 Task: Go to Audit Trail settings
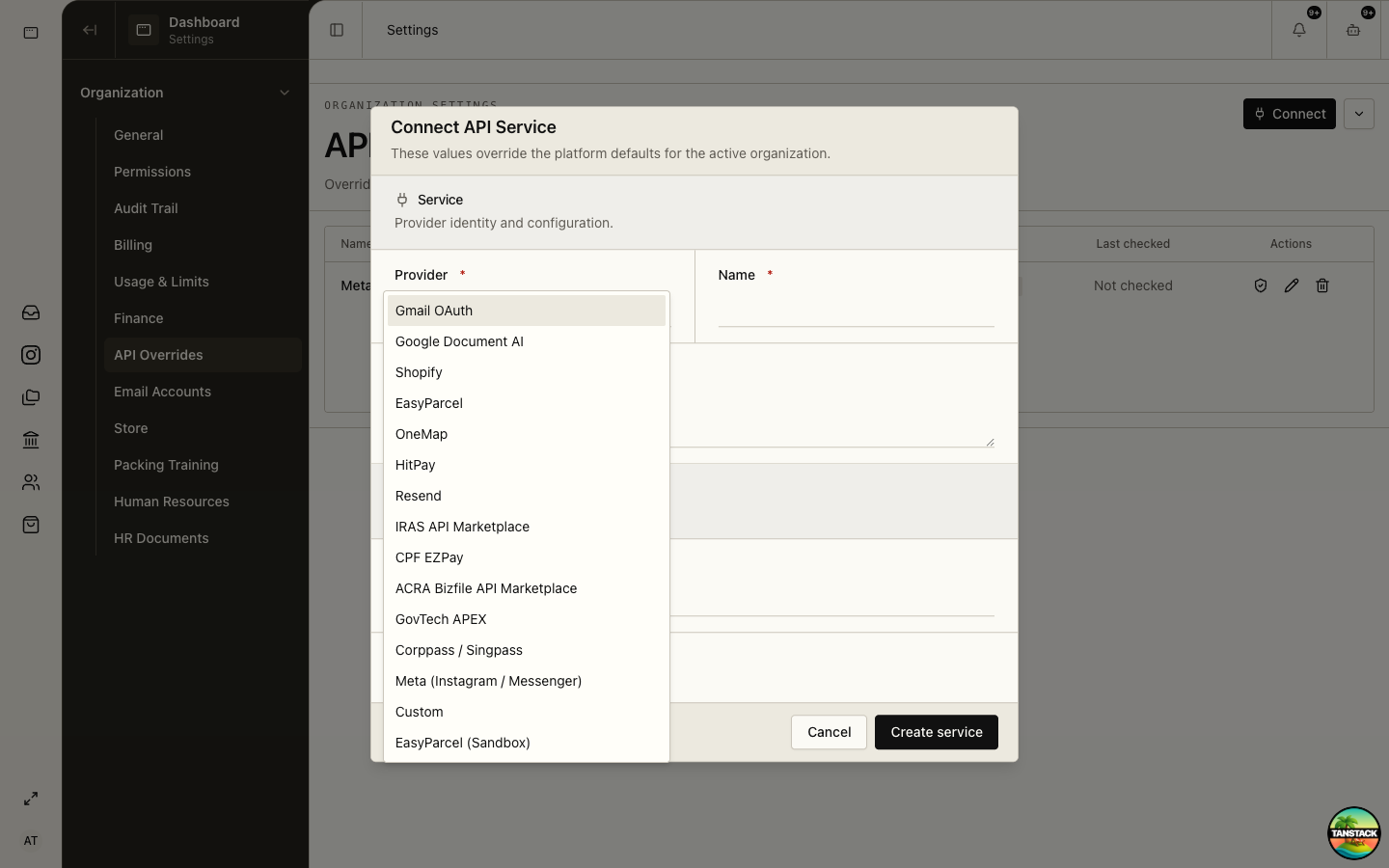point(203,208)
